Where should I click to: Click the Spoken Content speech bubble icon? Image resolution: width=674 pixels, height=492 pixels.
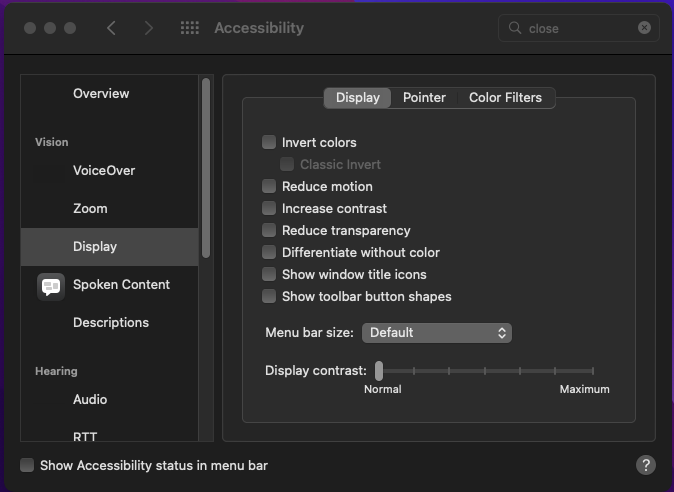[51, 286]
